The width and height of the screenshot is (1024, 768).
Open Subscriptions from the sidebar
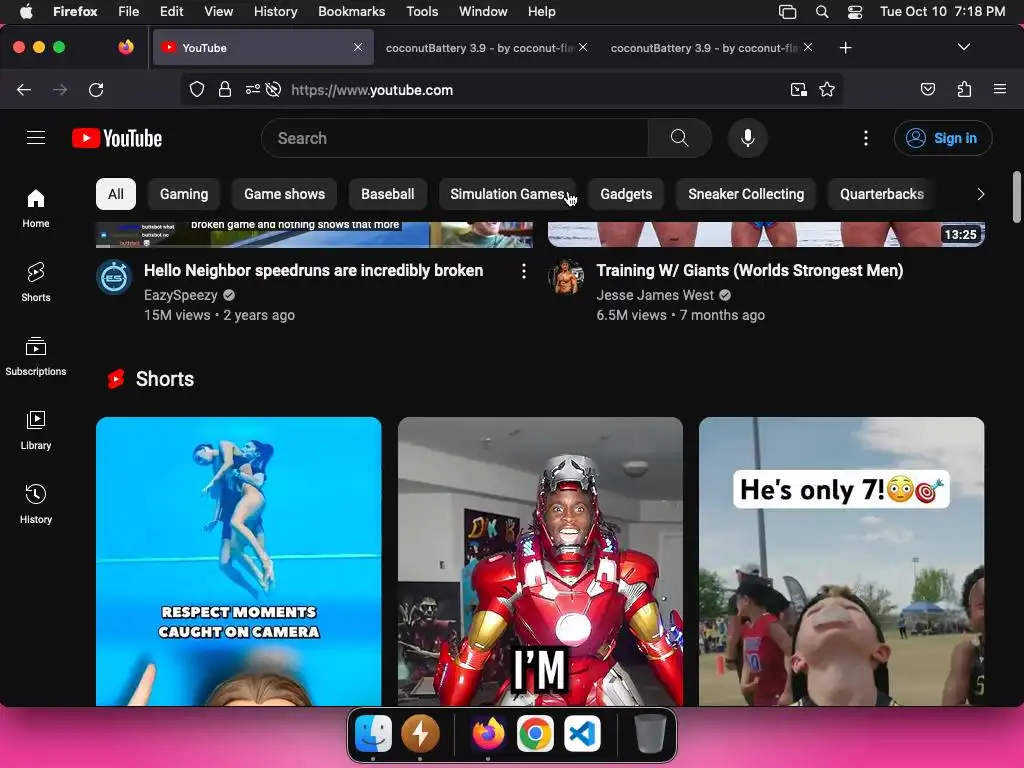tap(36, 356)
